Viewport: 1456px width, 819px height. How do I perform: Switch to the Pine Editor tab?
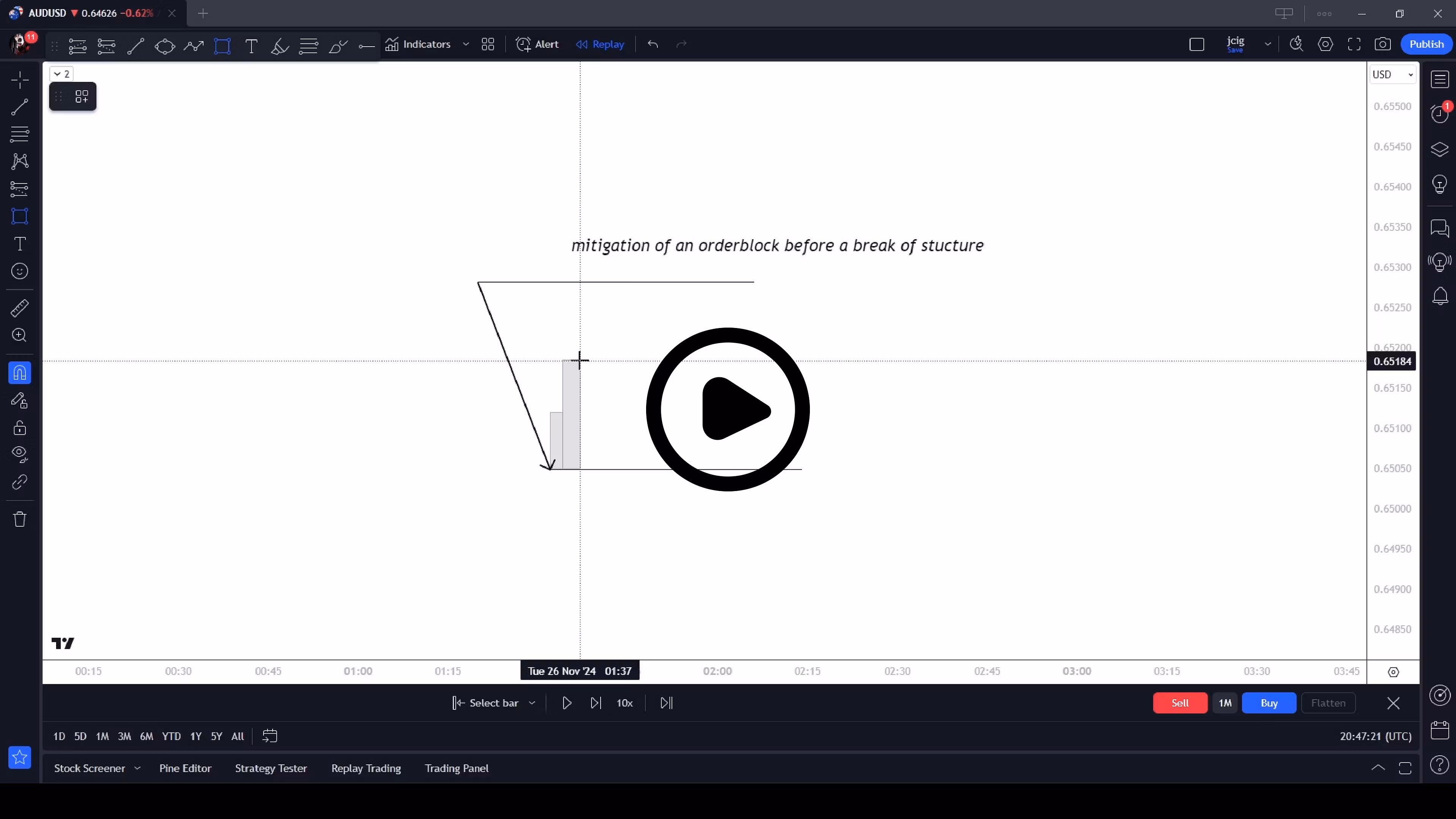[185, 768]
